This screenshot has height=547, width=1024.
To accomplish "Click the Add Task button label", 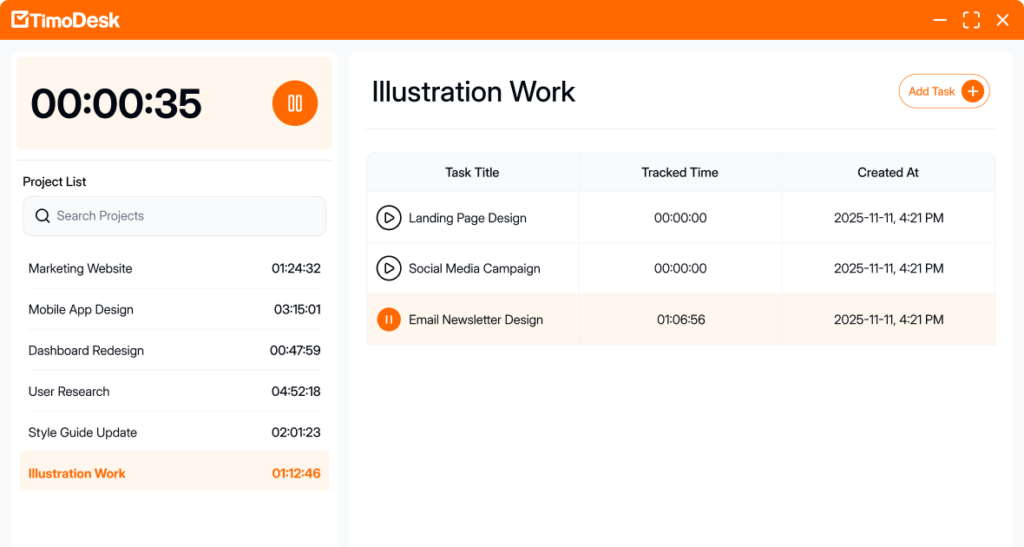I will [x=931, y=91].
